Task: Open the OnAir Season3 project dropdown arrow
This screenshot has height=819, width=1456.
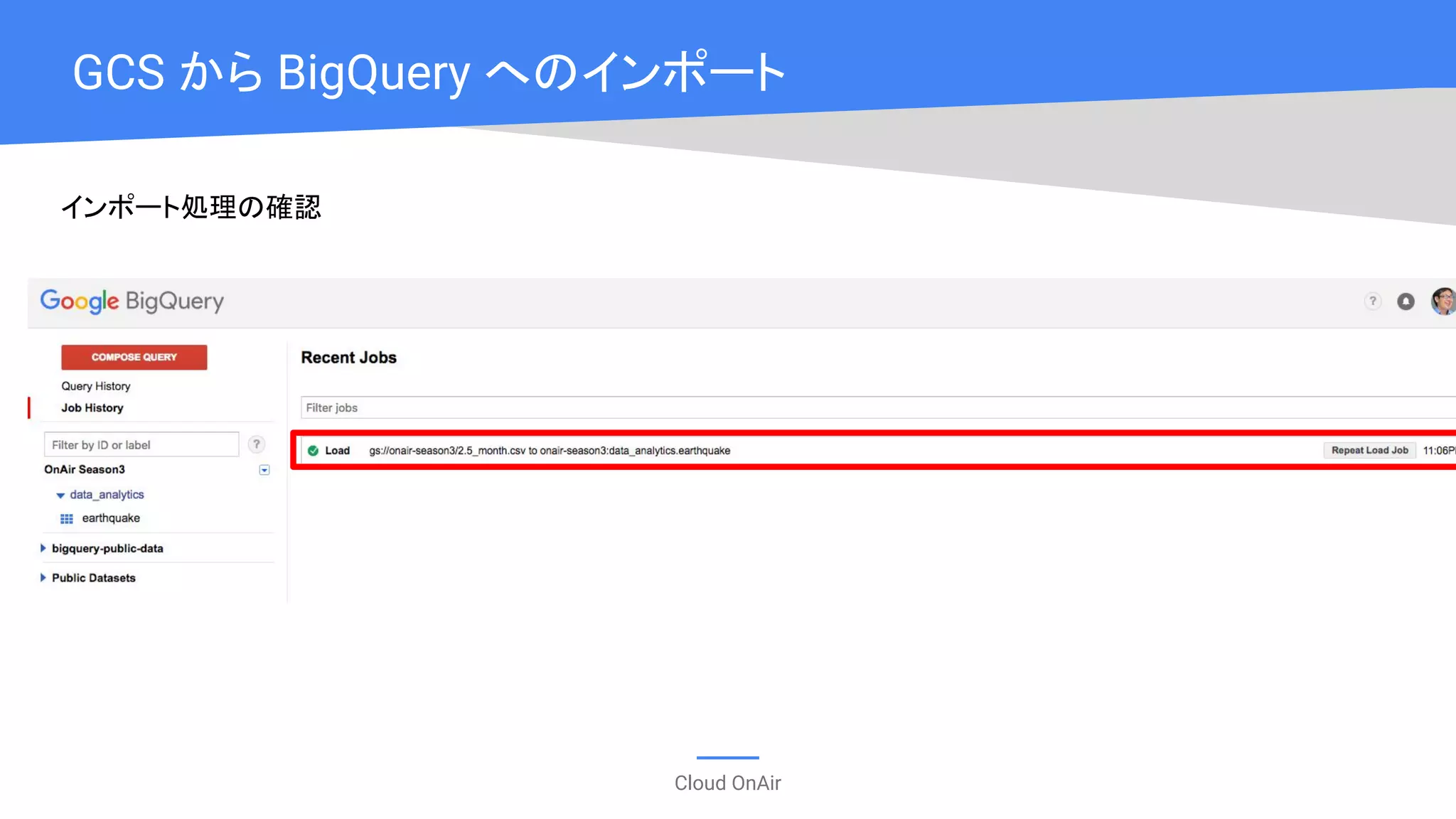Action: click(x=264, y=470)
